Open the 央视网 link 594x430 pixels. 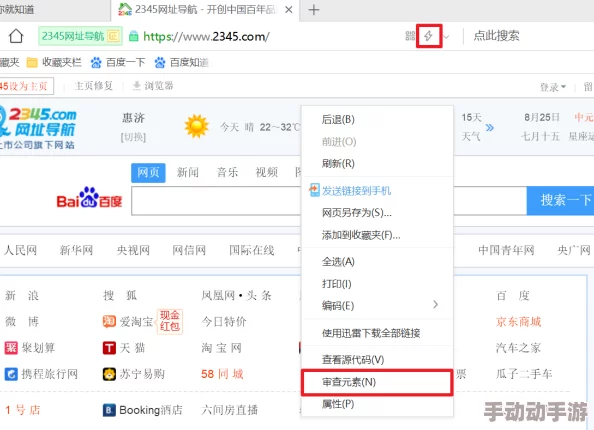point(133,250)
